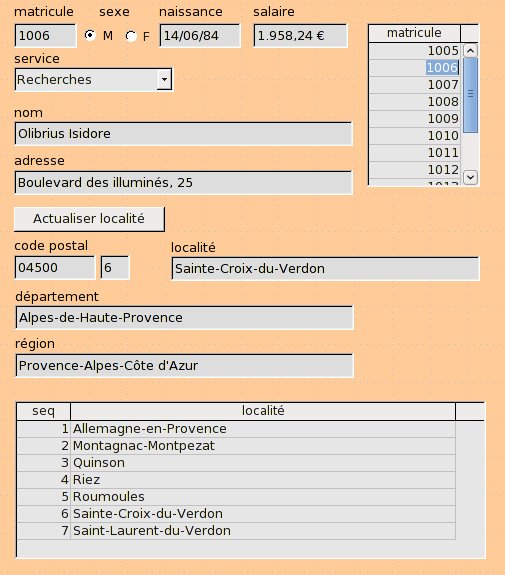Select the M sex radio button
This screenshot has width=505, height=575.
coord(90,35)
